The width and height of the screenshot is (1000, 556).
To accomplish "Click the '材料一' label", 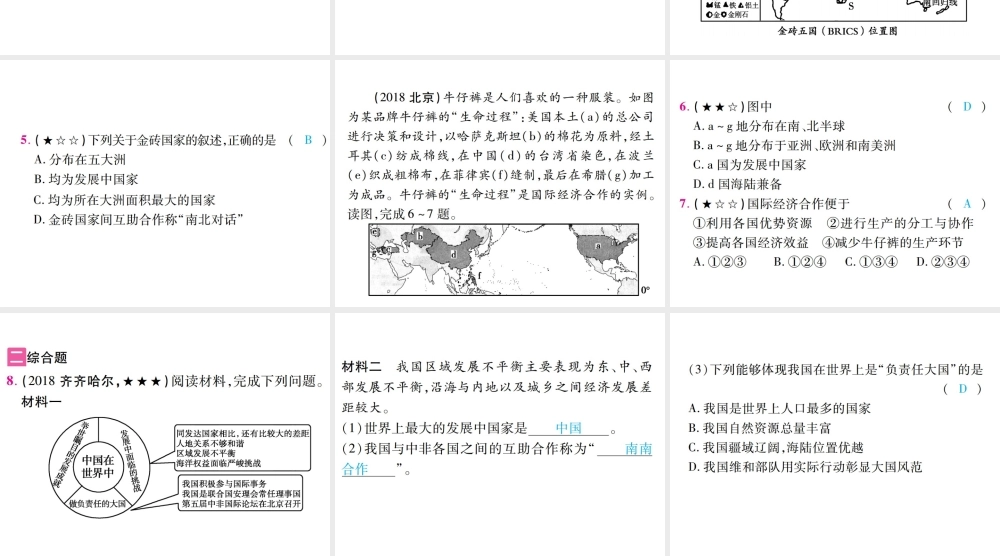I will tap(41, 402).
